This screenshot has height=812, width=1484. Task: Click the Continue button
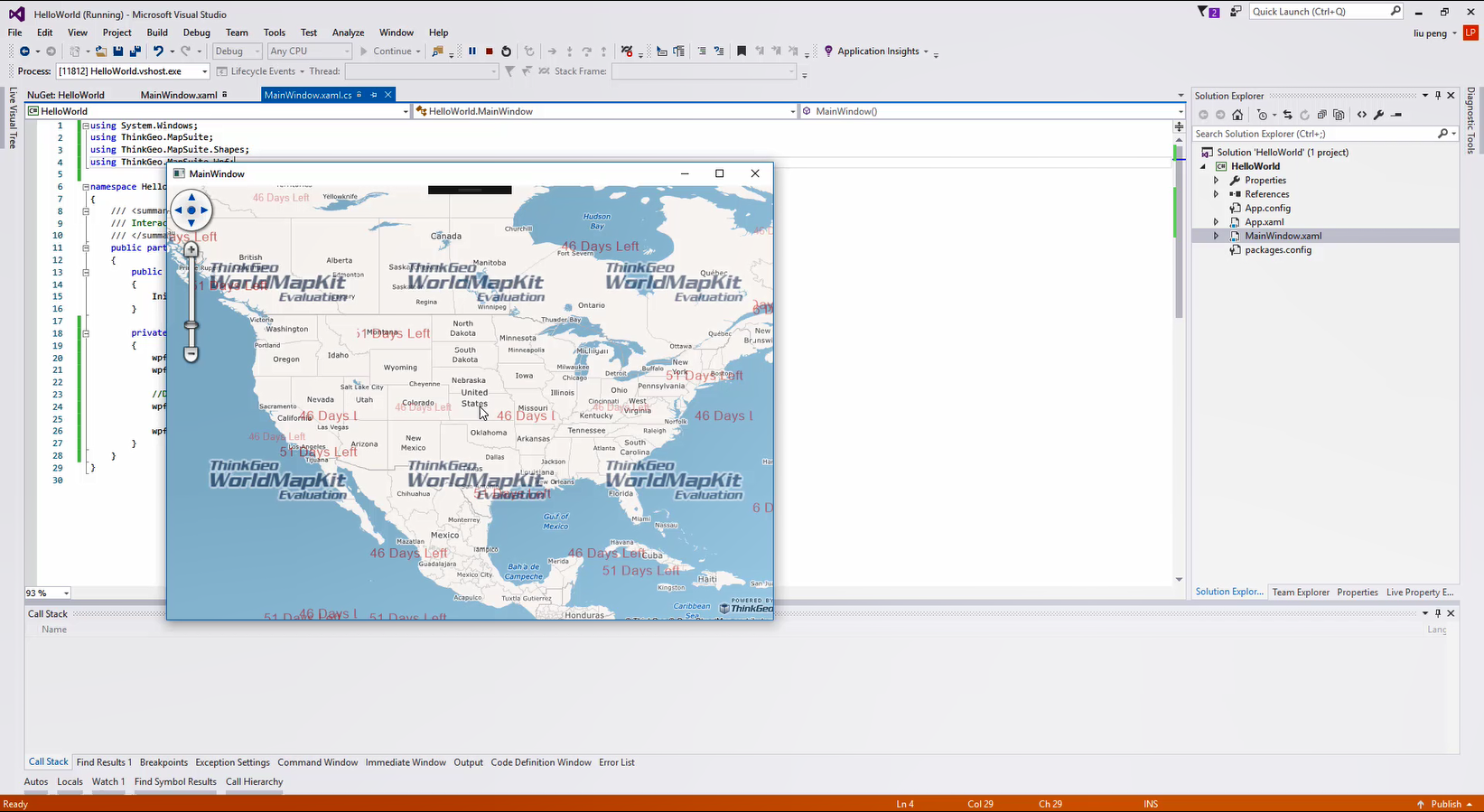386,51
